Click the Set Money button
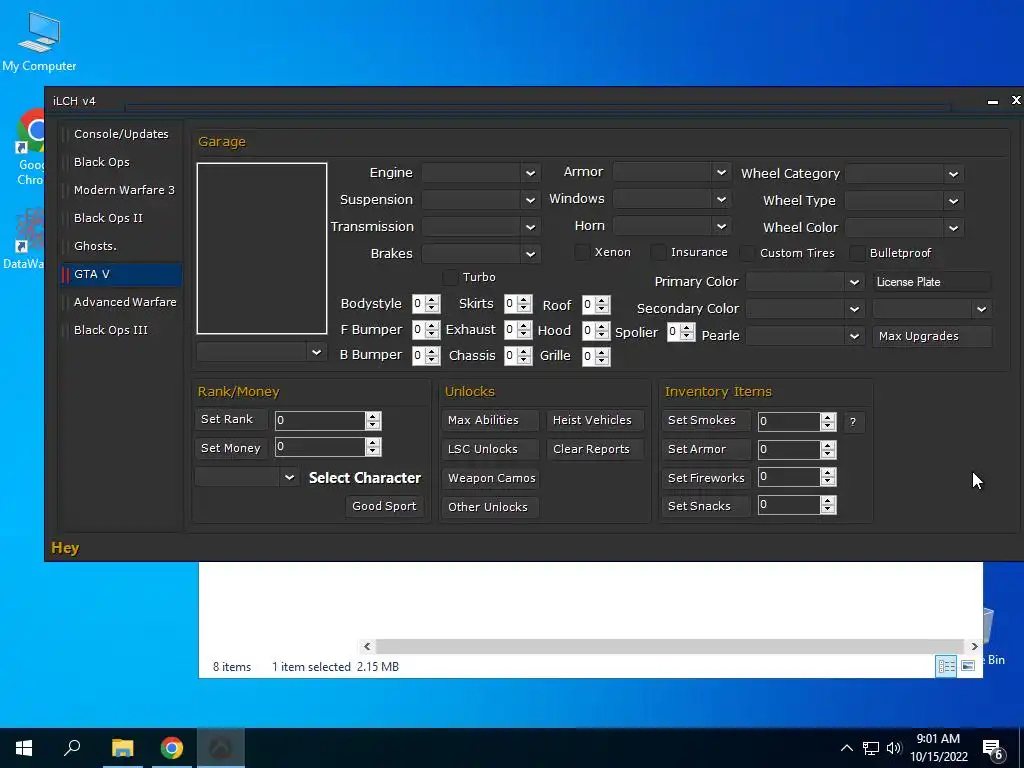 [x=231, y=448]
